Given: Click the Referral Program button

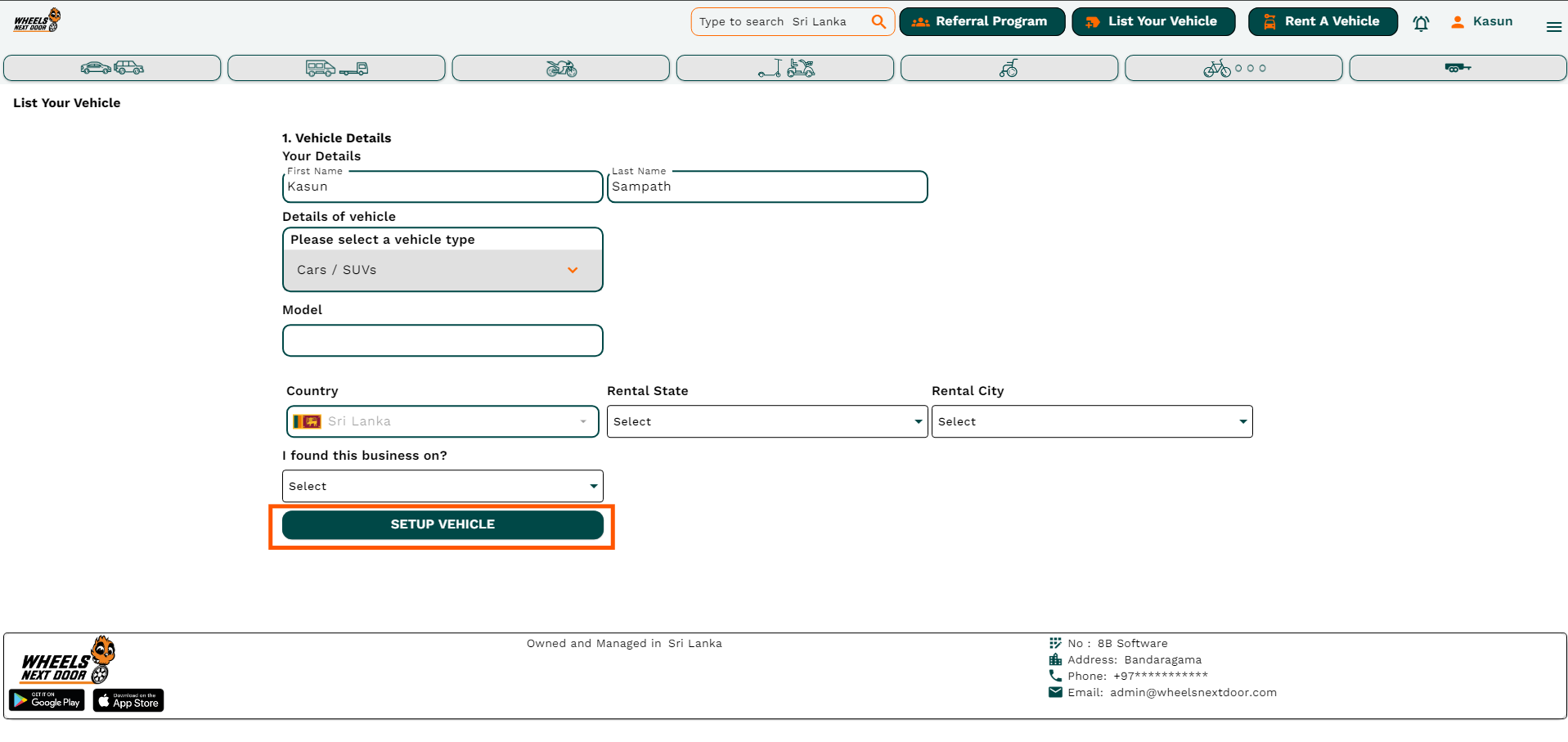Looking at the screenshot, I should [x=982, y=22].
